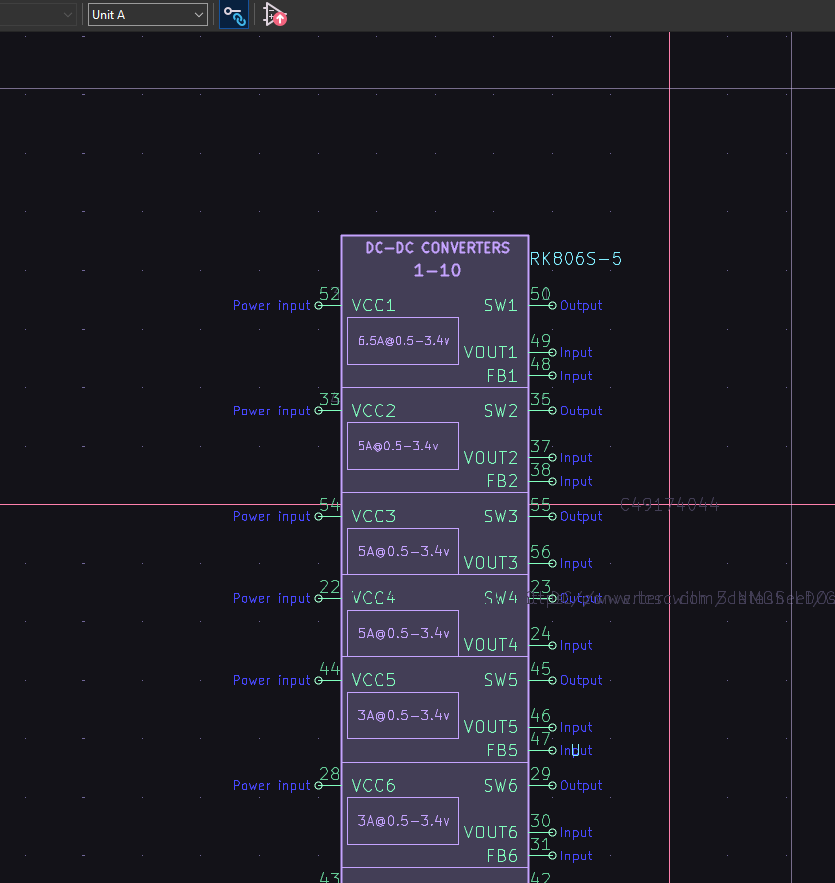The width and height of the screenshot is (835, 883).
Task: Select pin number 35 on SW2
Action: (541, 399)
